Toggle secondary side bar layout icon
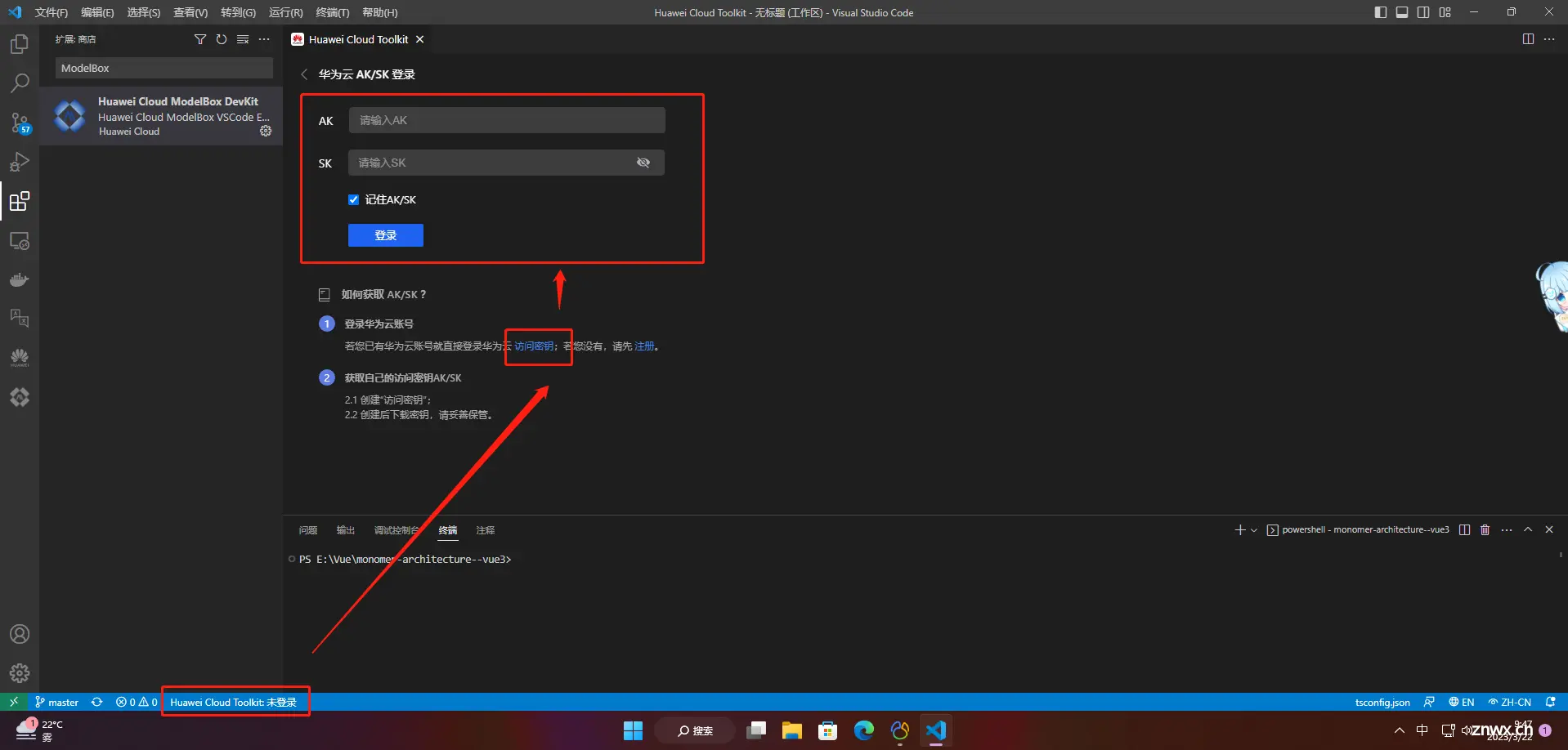1568x750 pixels. click(x=1423, y=12)
